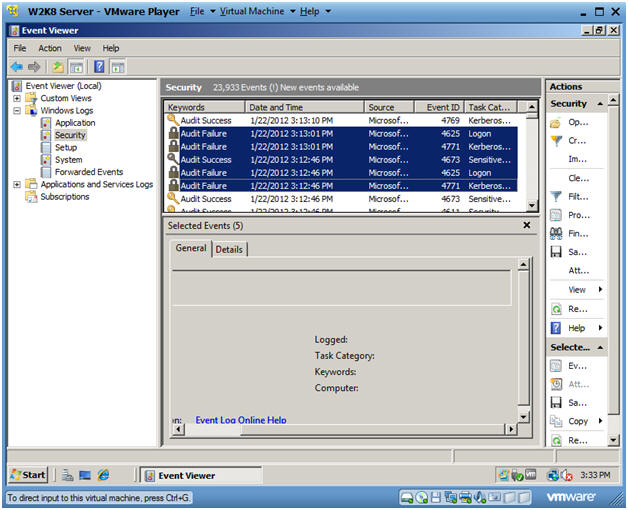The image size is (628, 510).
Task: Toggle the Action pane toolbar icon
Action: [117, 67]
